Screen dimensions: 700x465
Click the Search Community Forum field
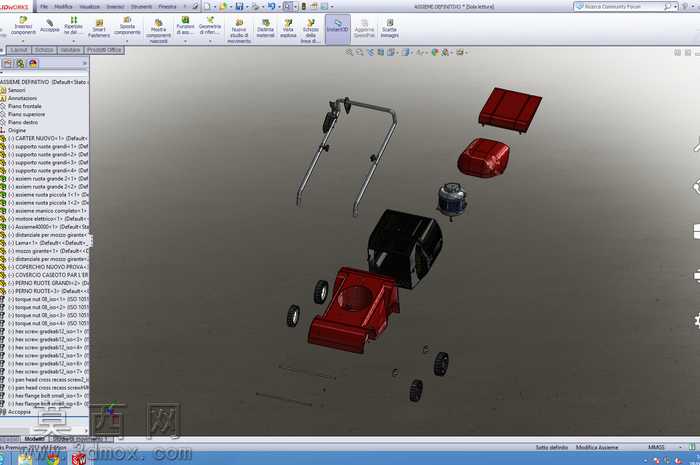[623, 7]
